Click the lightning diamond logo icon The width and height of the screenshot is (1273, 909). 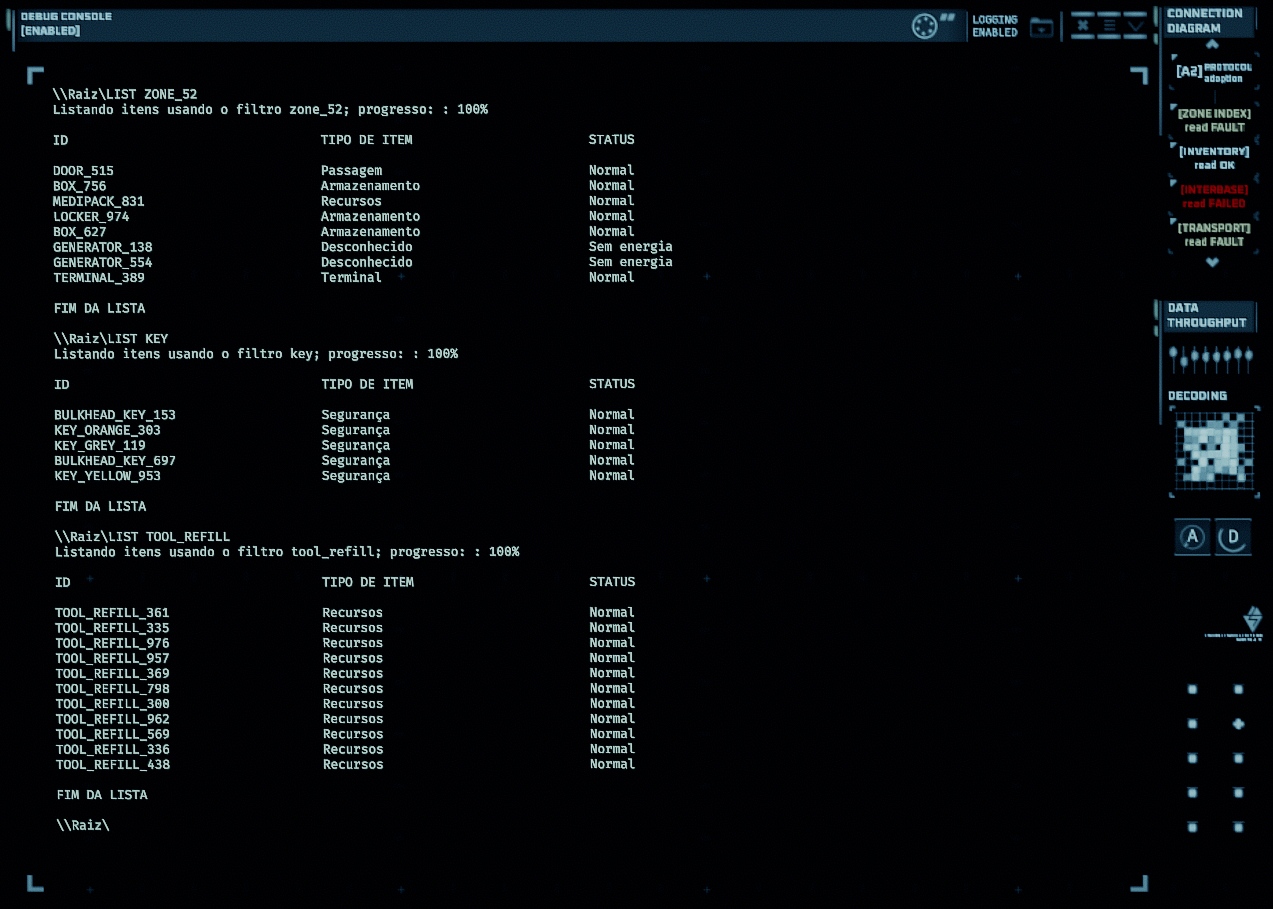pos(1252,618)
